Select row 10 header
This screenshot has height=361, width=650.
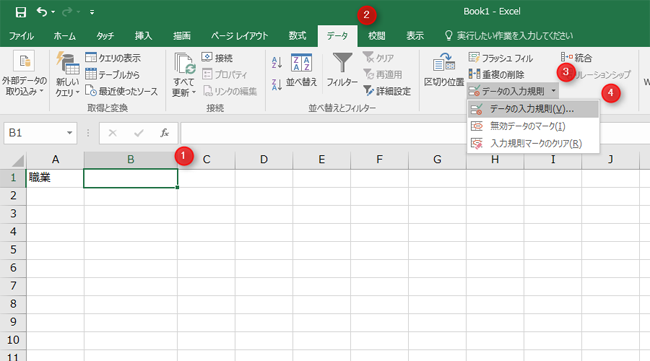click(x=13, y=340)
